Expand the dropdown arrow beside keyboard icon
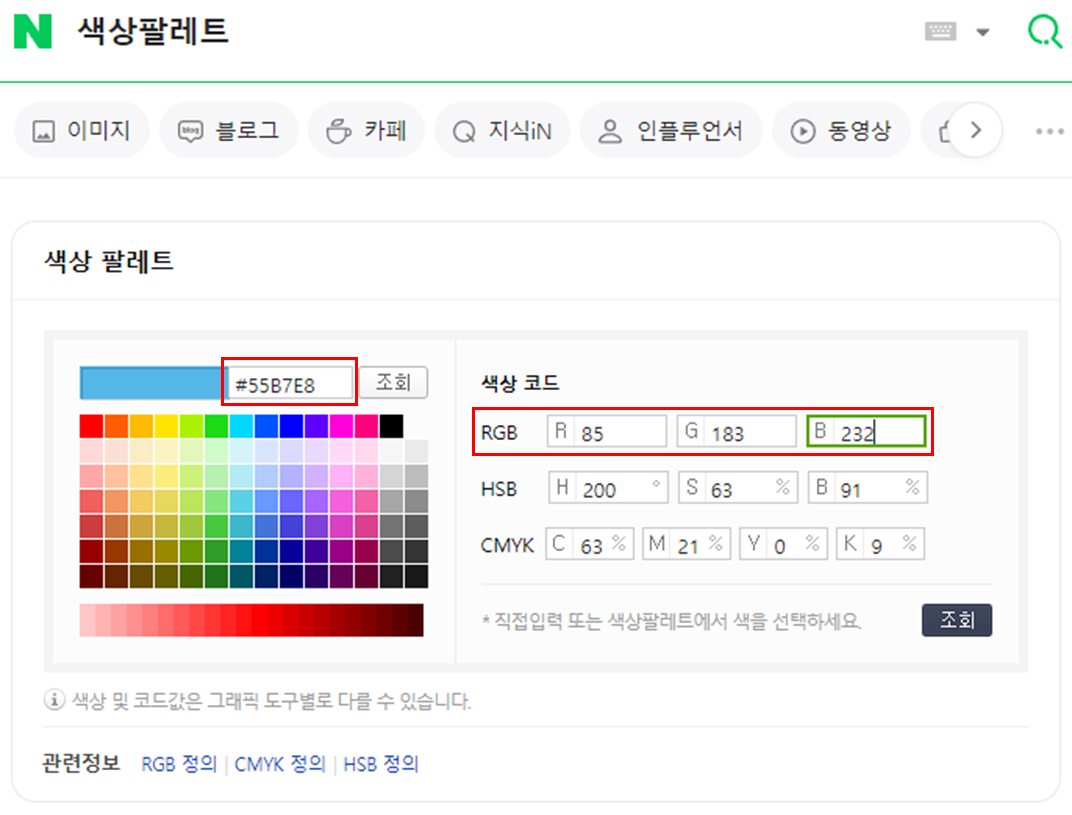The image size is (1072, 815). click(x=982, y=32)
